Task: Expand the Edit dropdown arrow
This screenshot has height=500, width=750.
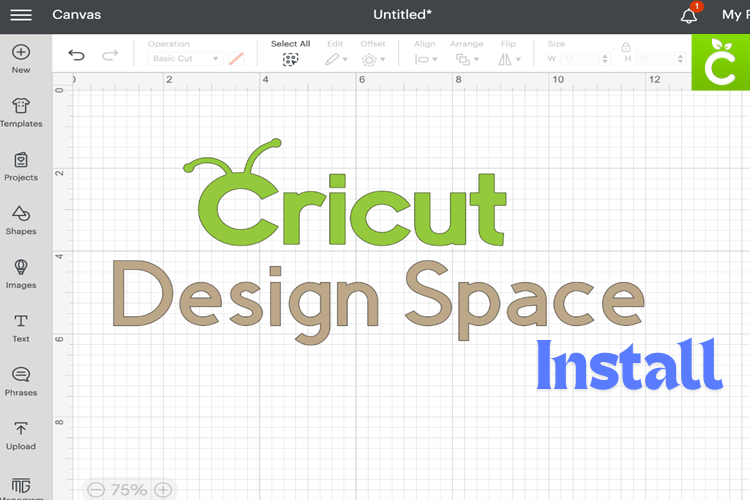Action: pos(345,60)
